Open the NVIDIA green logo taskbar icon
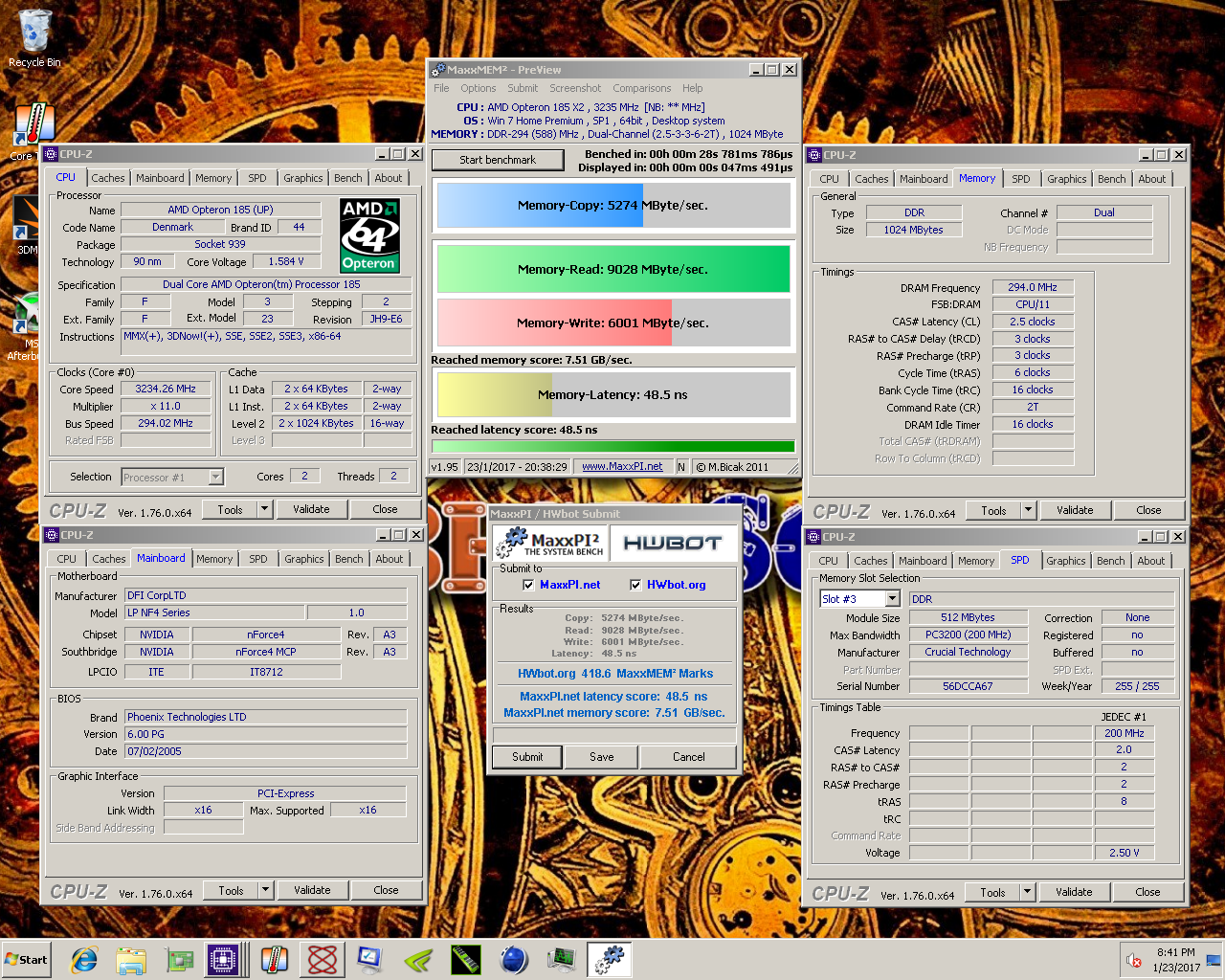Viewport: 1225px width, 980px height. point(418,959)
